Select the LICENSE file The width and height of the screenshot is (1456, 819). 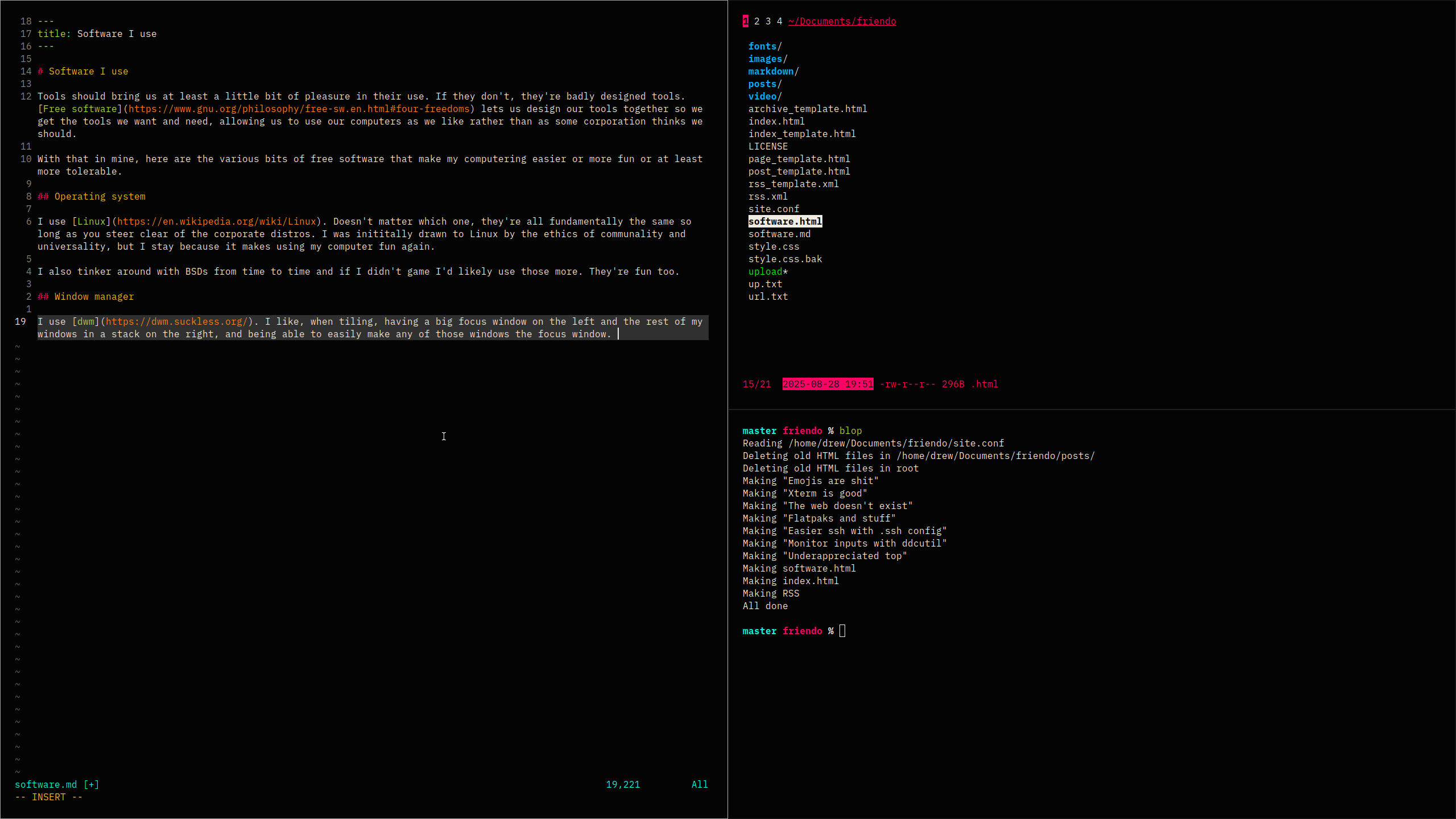(x=768, y=146)
